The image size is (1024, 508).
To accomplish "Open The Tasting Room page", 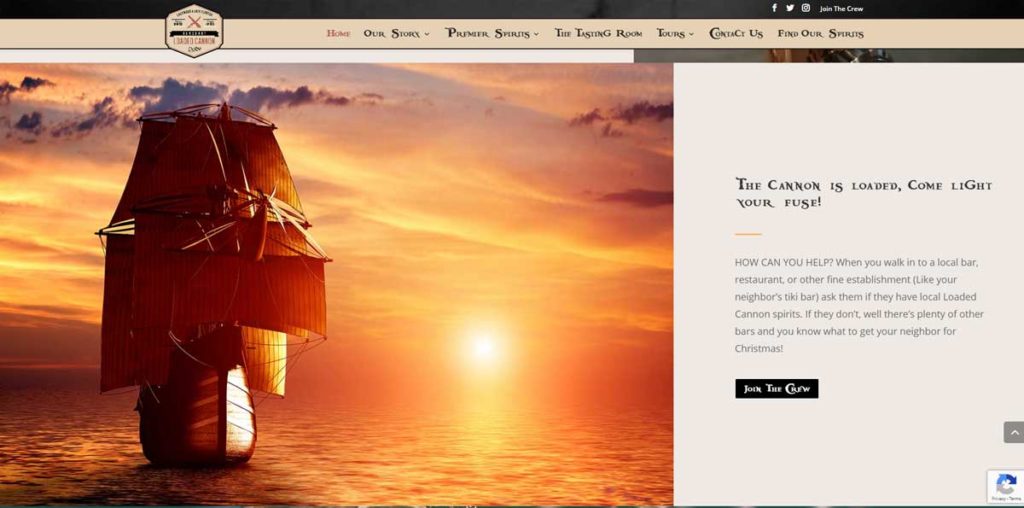I will [x=598, y=33].
